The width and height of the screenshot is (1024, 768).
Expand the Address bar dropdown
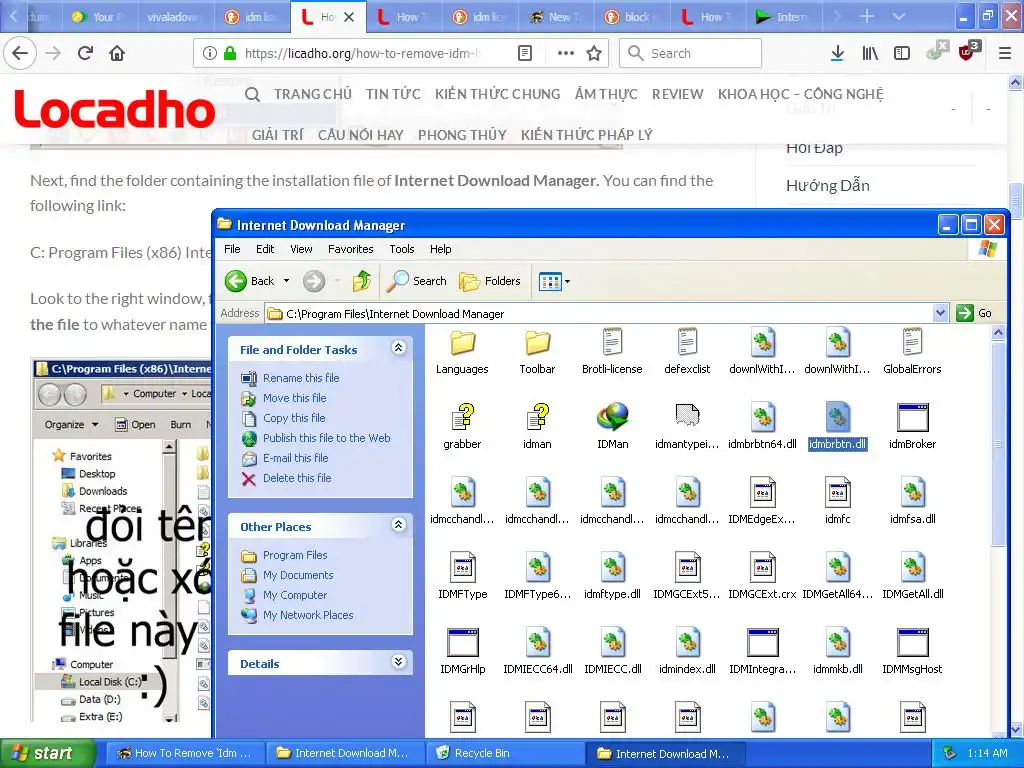pyautogui.click(x=940, y=313)
